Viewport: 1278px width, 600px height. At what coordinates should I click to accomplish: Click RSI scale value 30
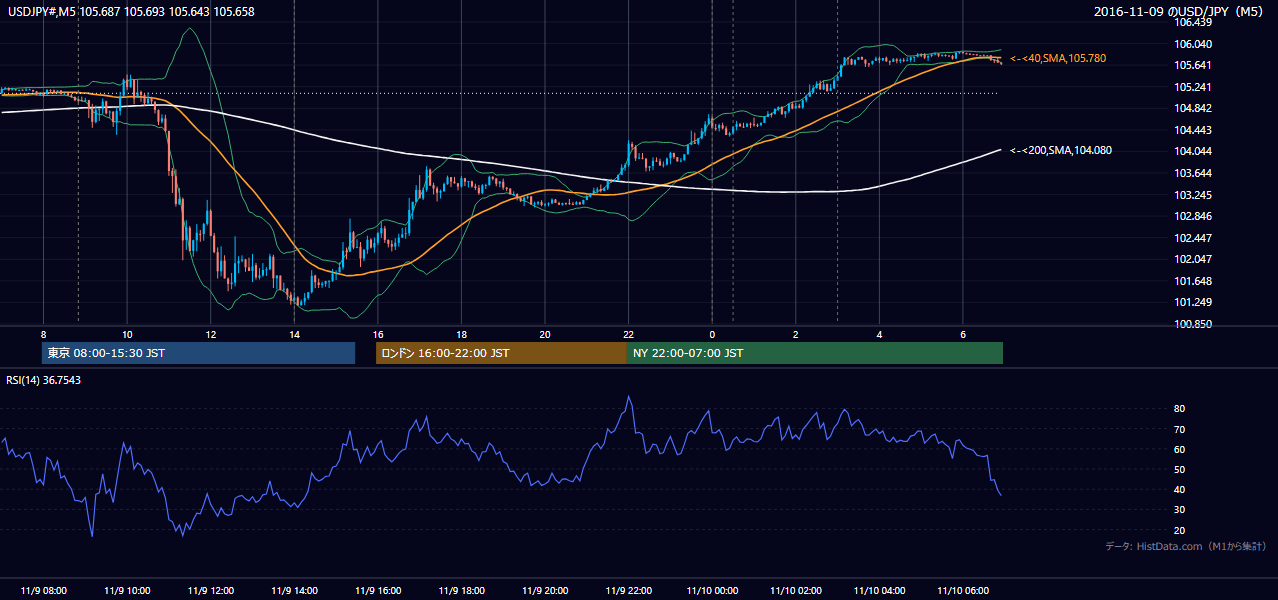click(x=1180, y=510)
